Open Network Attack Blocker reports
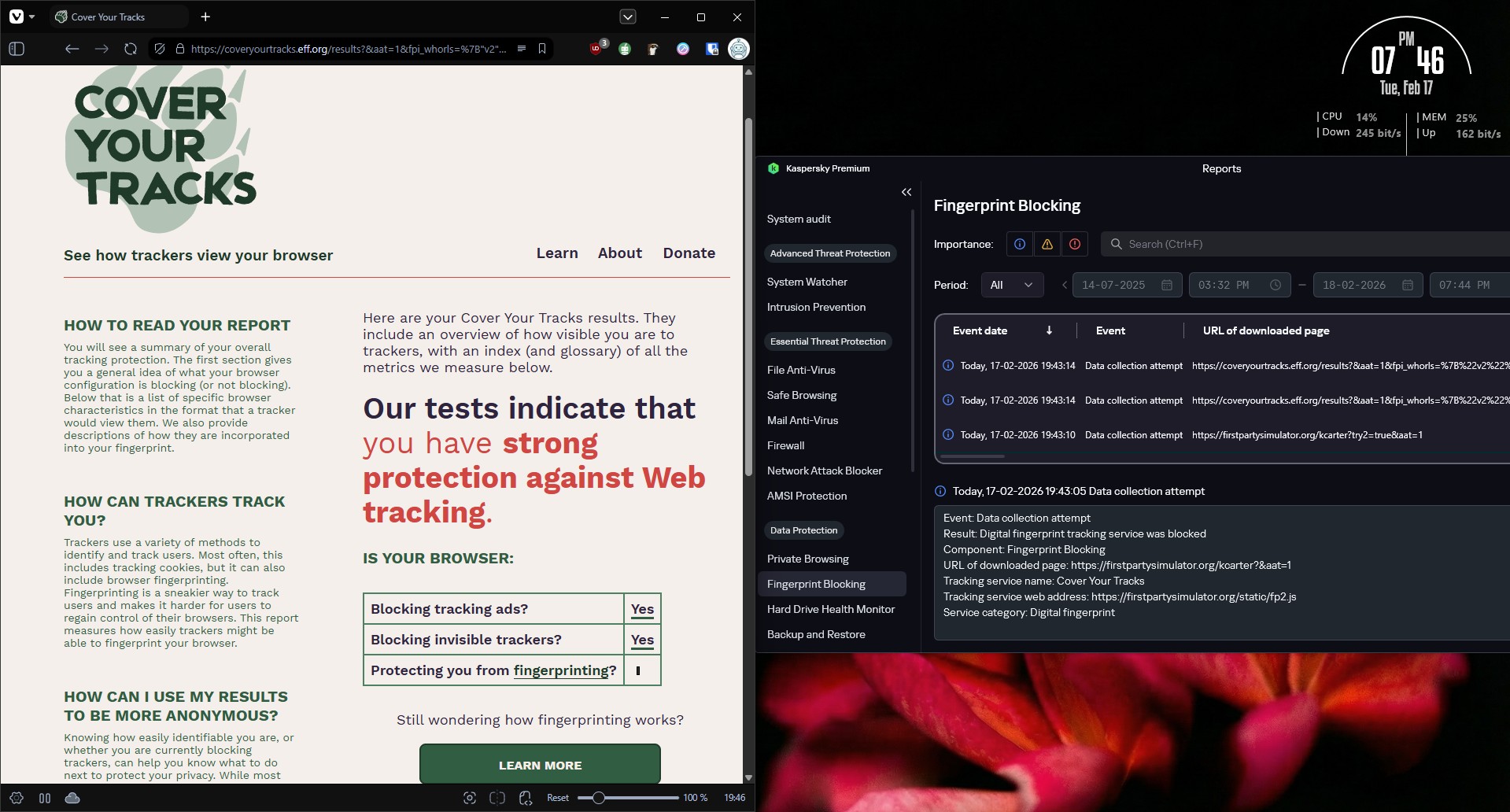Image resolution: width=1510 pixels, height=812 pixels. click(825, 471)
